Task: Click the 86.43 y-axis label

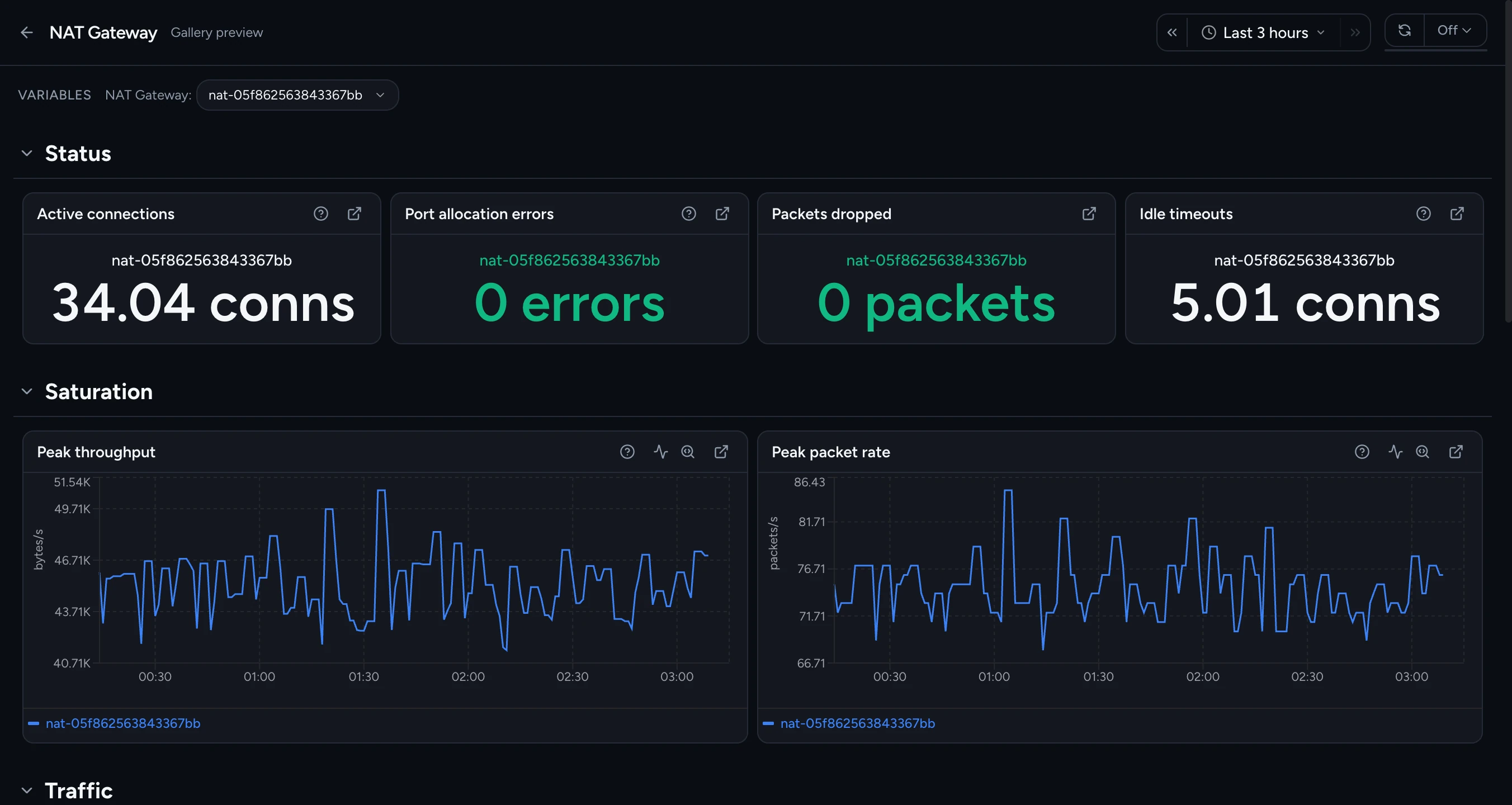Action: pos(810,482)
